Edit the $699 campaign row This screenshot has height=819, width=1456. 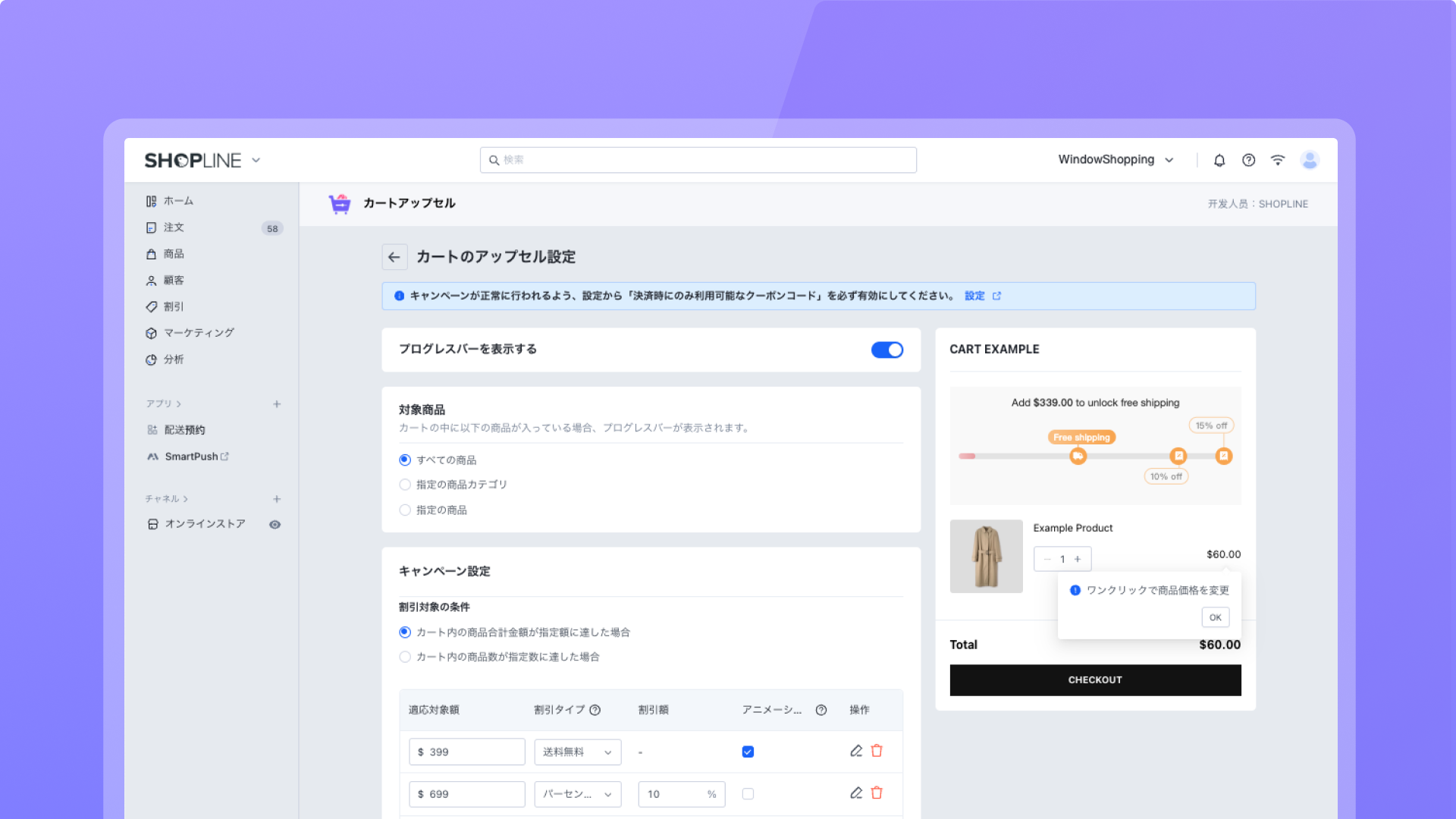pos(856,793)
